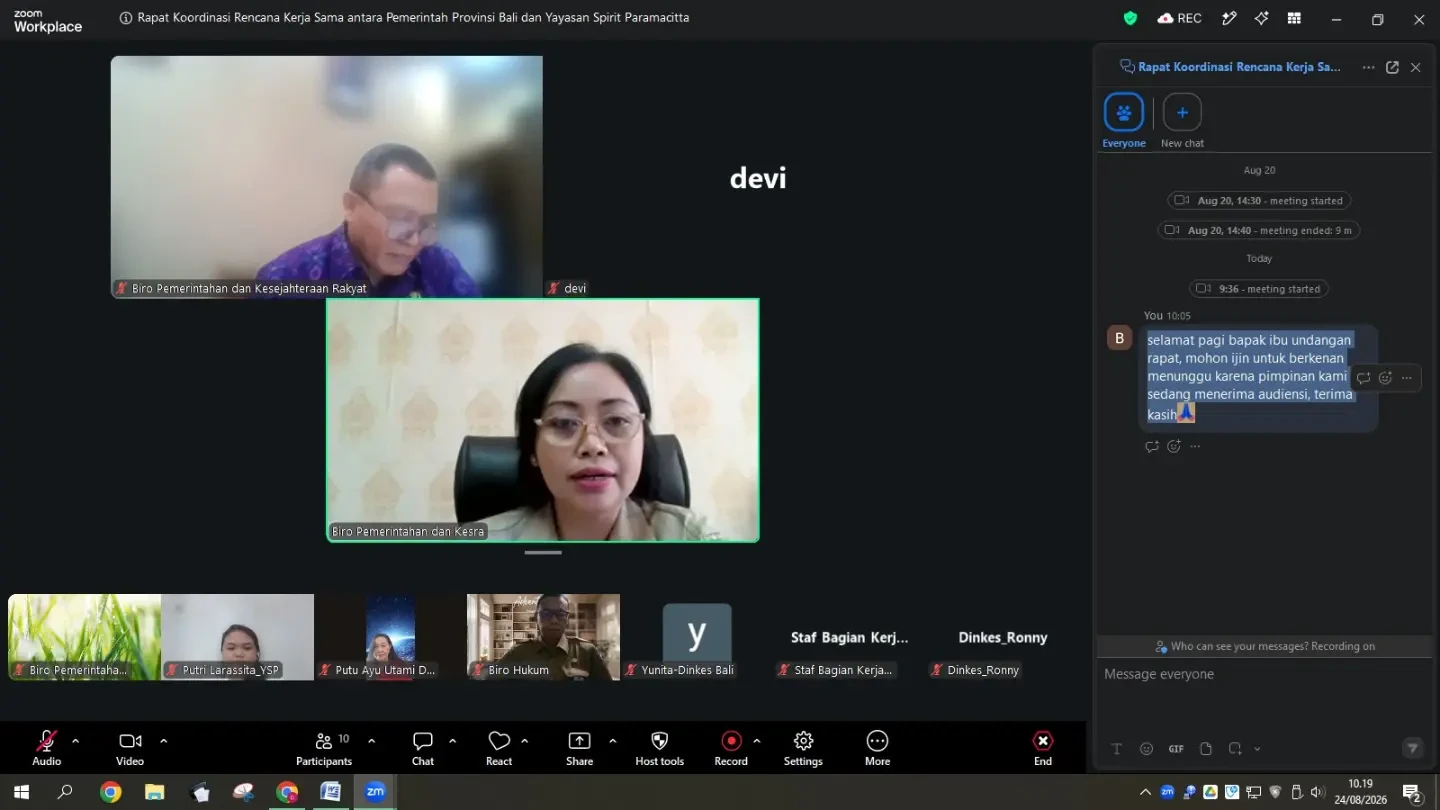Viewport: 1440px width, 810px height.
Task: Click the encryption shield icon
Action: (x=1131, y=18)
